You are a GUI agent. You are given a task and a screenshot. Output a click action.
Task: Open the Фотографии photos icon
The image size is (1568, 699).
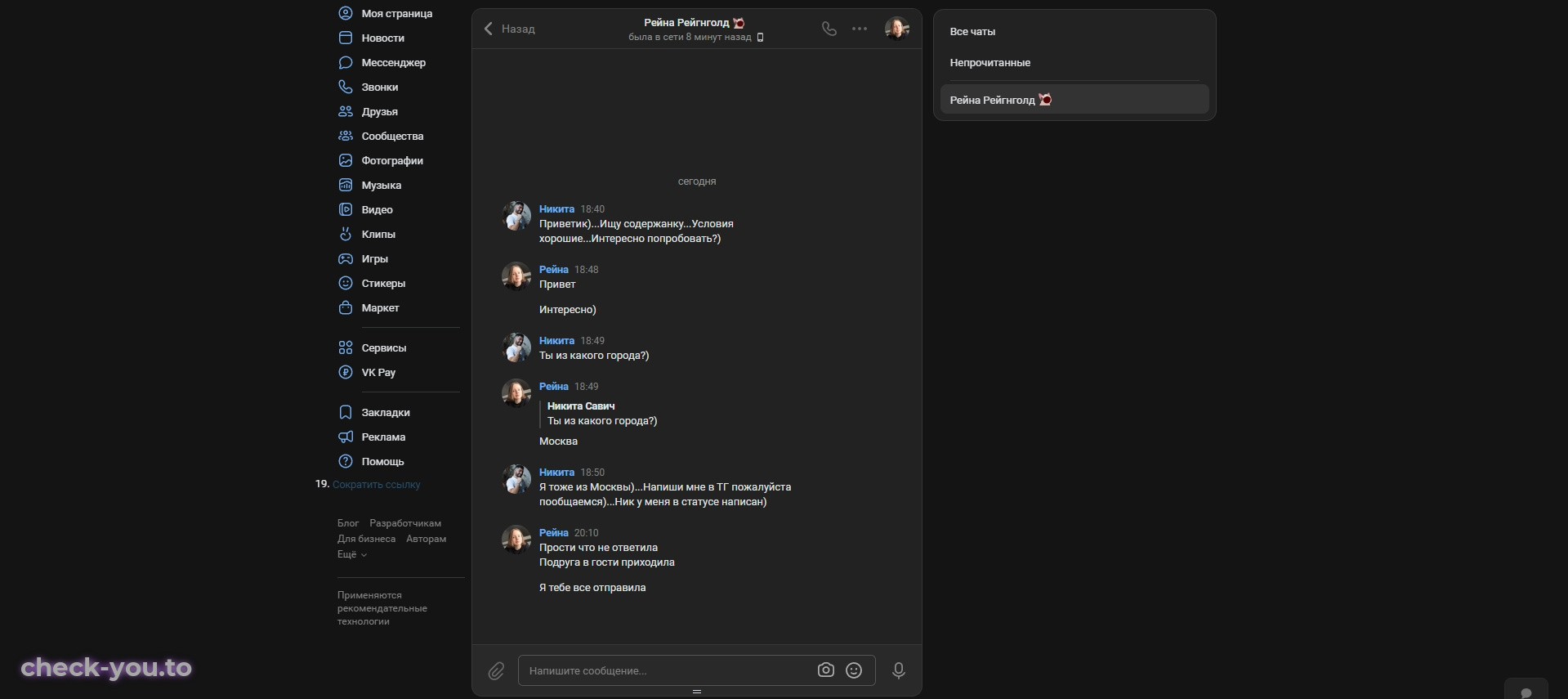click(x=346, y=160)
